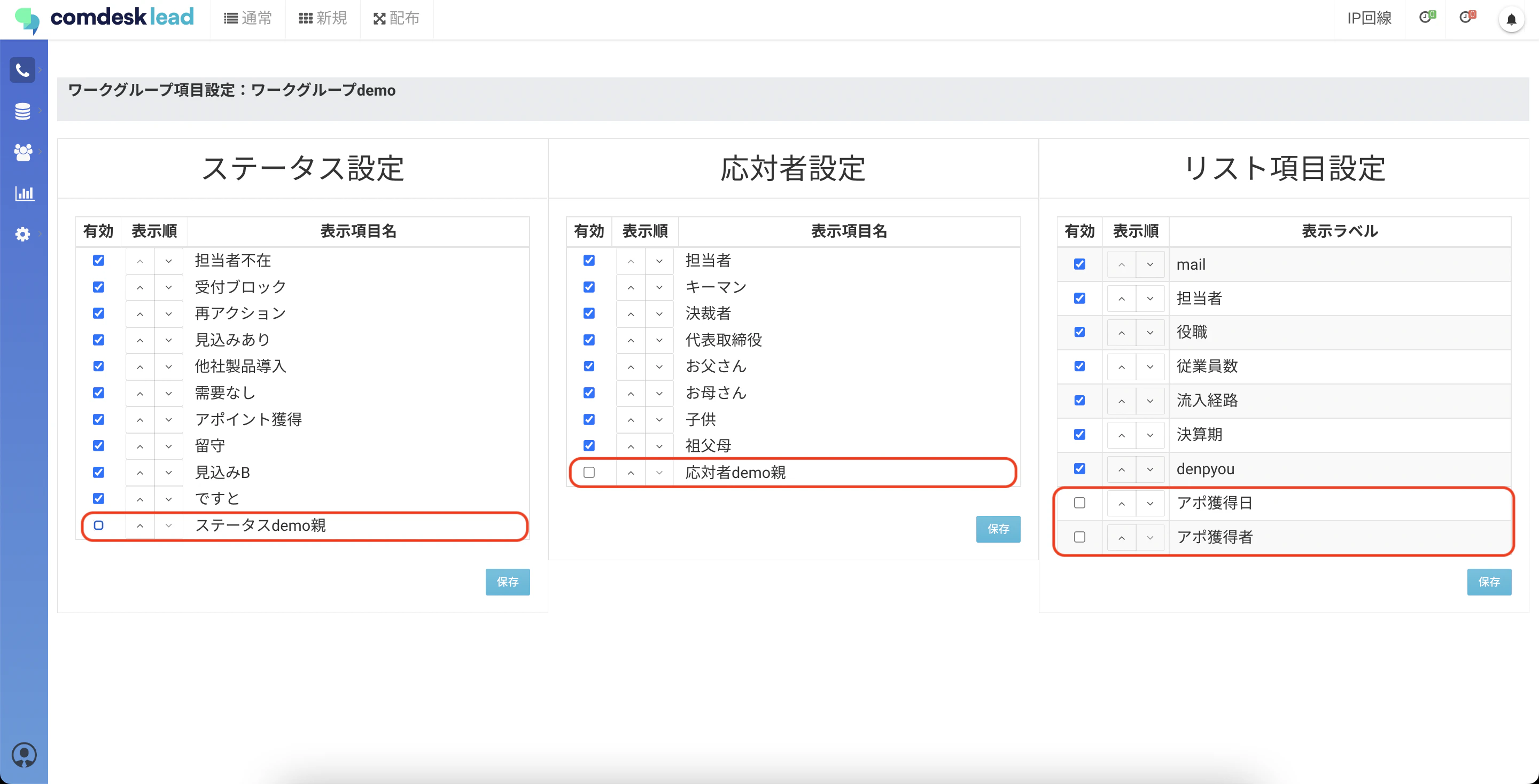This screenshot has height=784, width=1539.
Task: Move 見込みあり up in order
Action: (x=140, y=340)
